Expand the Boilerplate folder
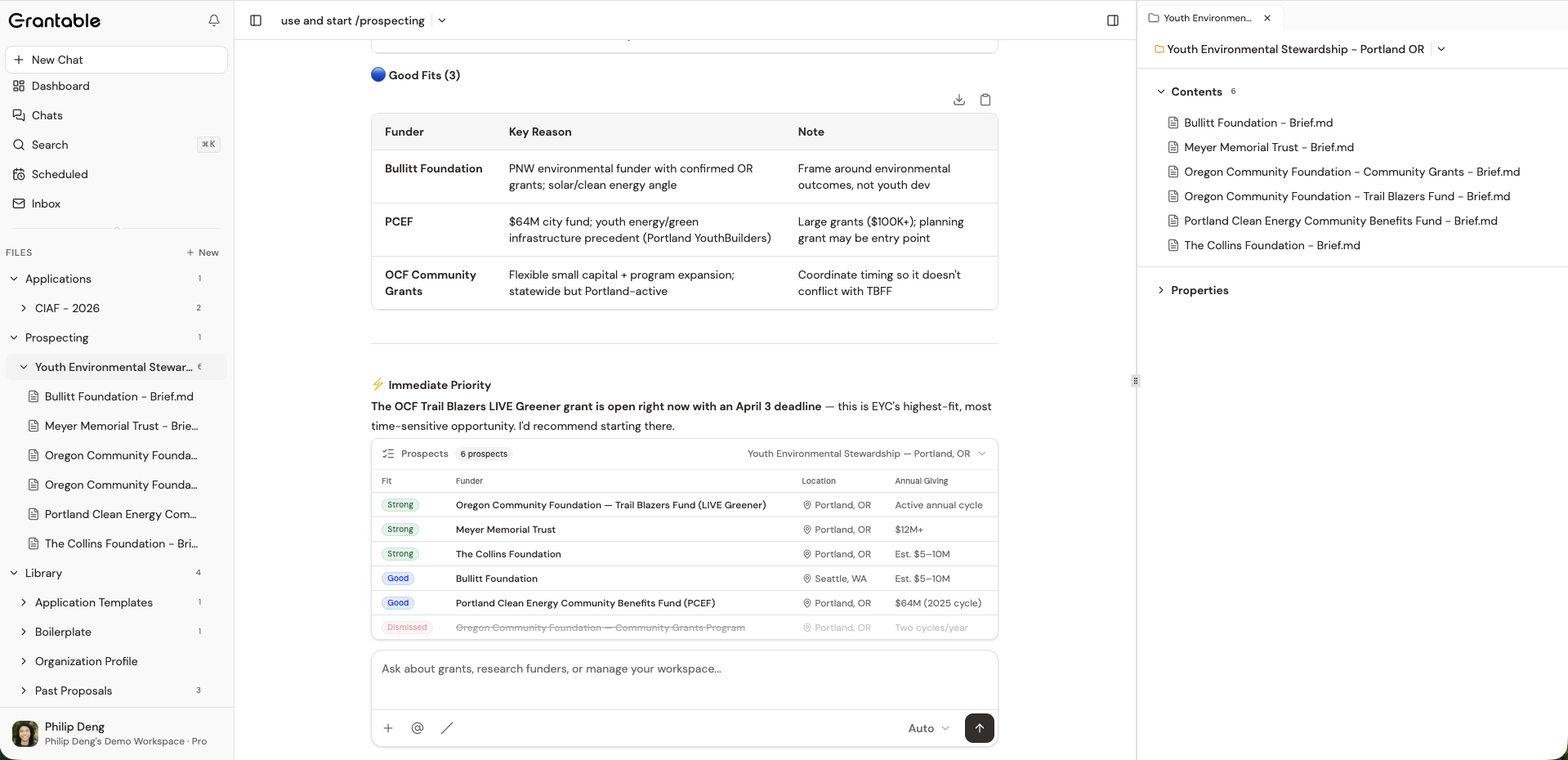 point(24,632)
